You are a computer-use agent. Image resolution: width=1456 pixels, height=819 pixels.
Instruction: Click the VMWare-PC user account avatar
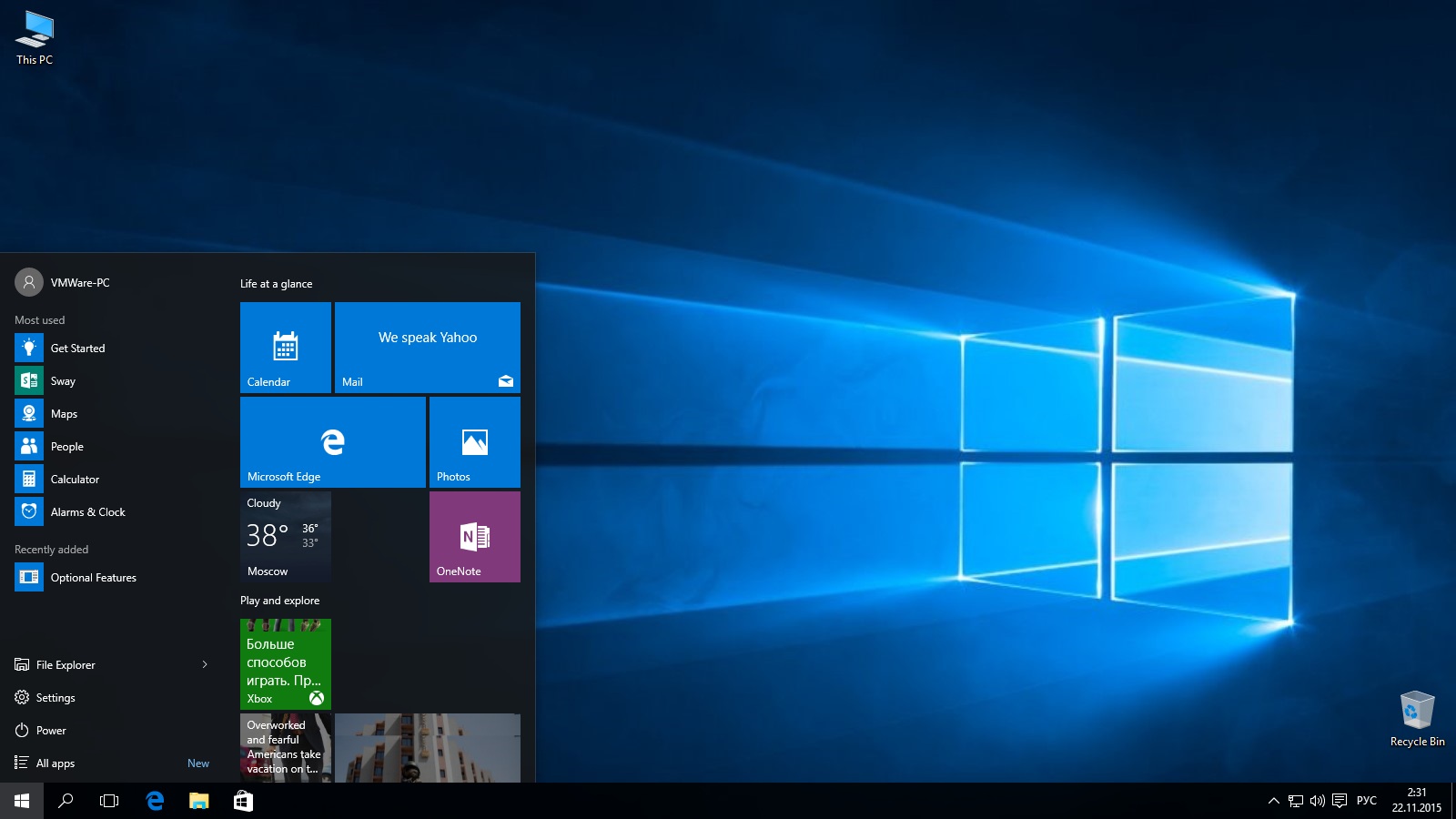[x=29, y=282]
